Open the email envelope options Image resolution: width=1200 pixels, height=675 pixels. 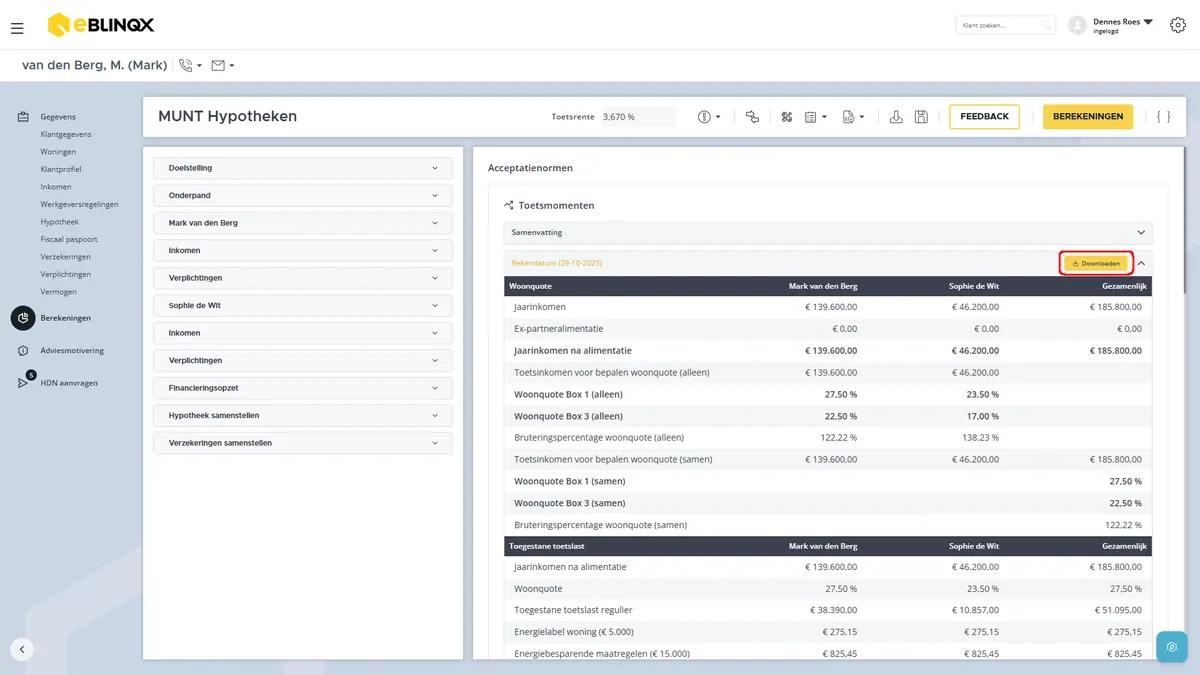(x=222, y=66)
